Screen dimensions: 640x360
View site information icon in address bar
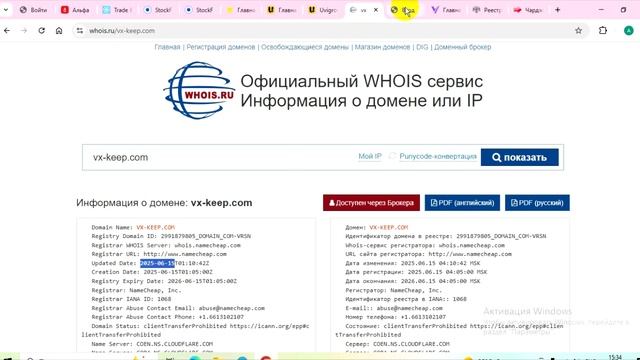click(80, 31)
